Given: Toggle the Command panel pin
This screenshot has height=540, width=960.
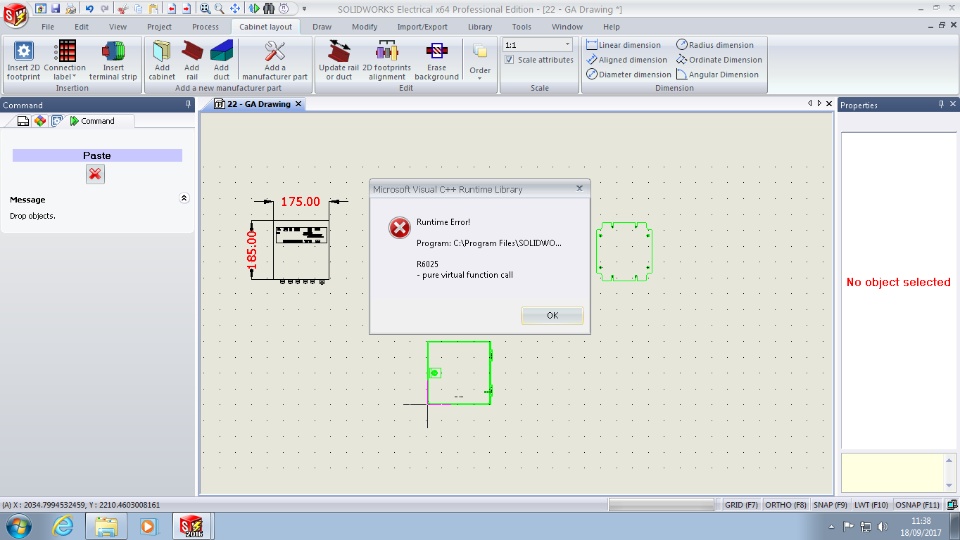Looking at the screenshot, I should coord(188,105).
